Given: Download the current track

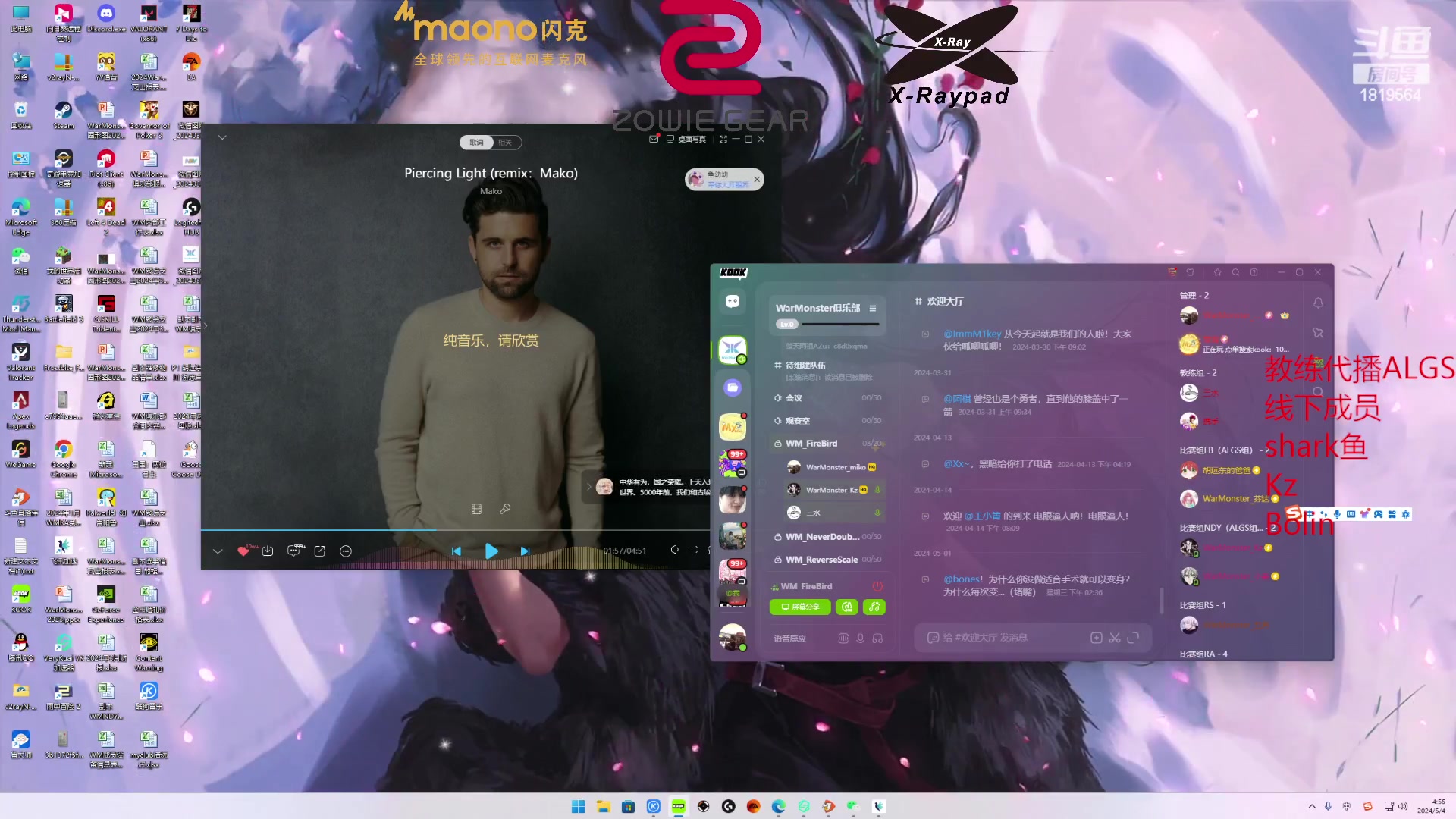Looking at the screenshot, I should [x=268, y=551].
